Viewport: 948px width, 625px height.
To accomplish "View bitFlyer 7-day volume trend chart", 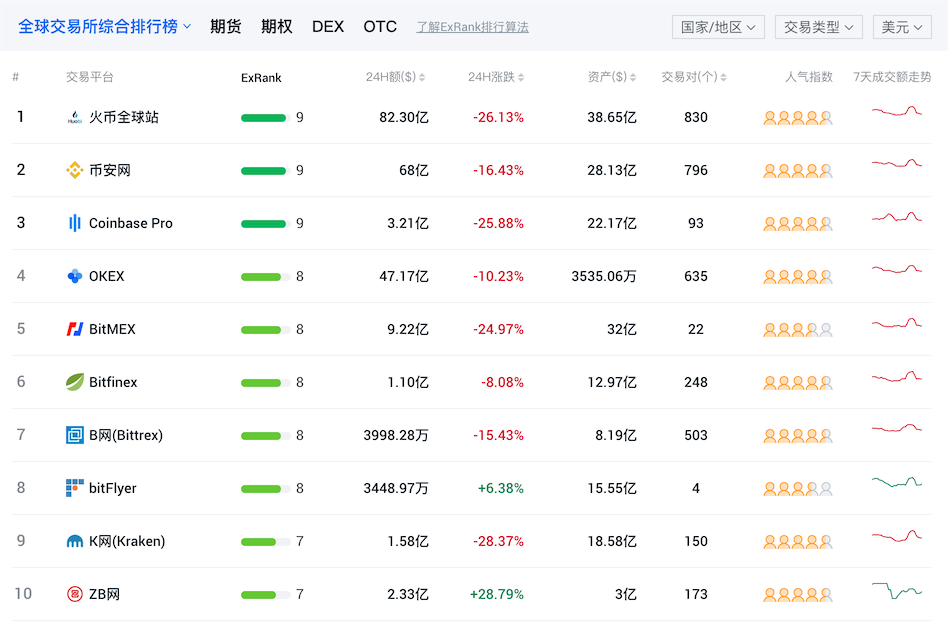I will (897, 484).
